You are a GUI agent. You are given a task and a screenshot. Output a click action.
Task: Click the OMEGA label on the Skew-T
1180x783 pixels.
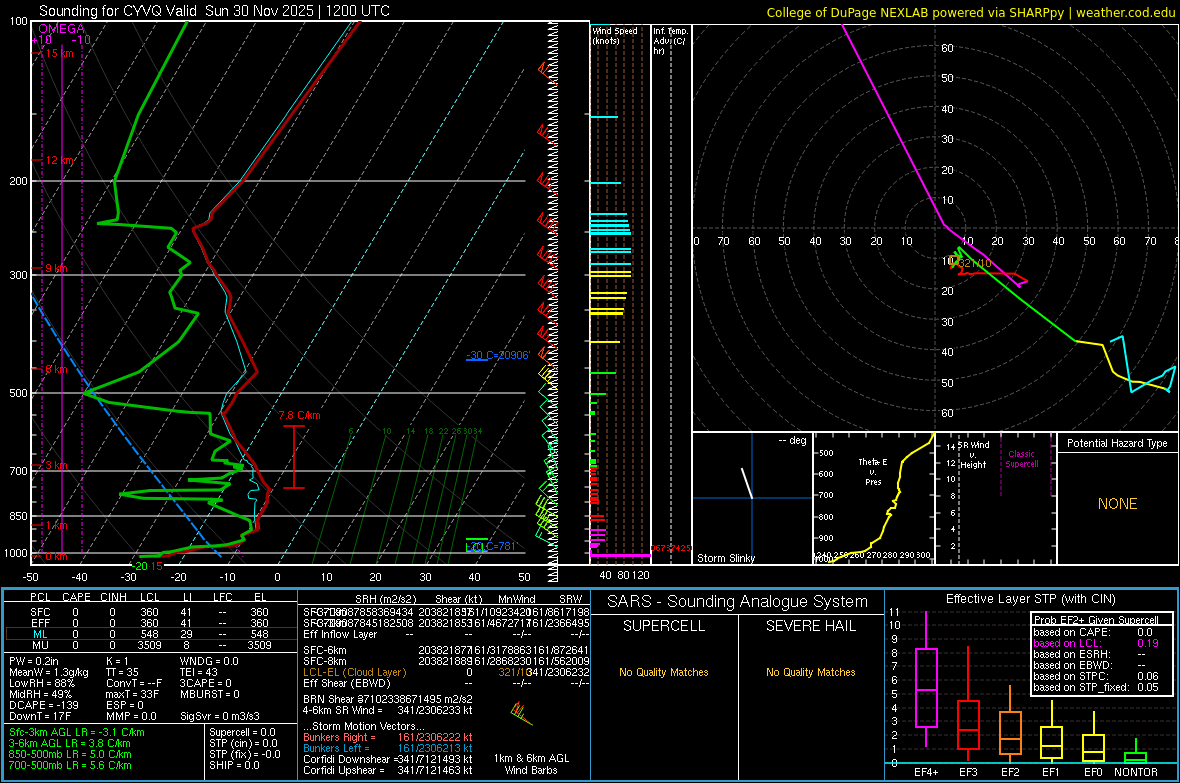coord(62,29)
